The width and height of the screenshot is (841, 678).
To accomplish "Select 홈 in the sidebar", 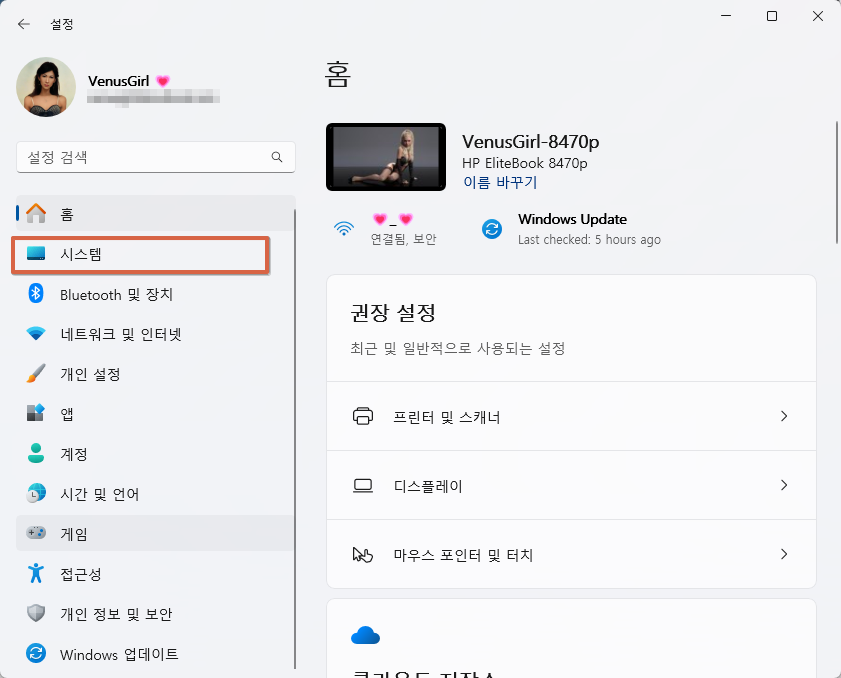I will [x=156, y=213].
